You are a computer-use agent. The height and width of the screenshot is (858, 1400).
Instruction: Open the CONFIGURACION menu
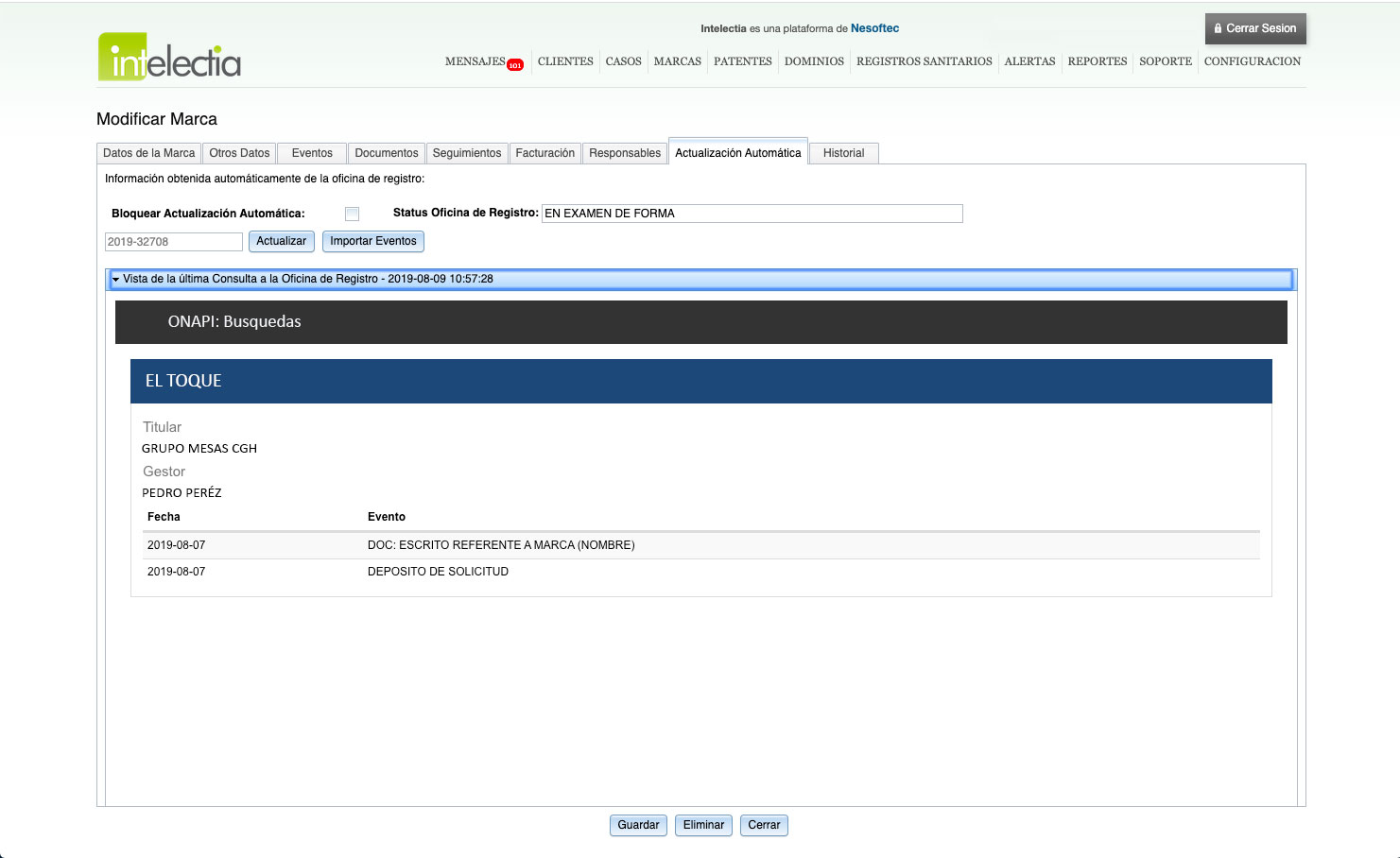pyautogui.click(x=1252, y=61)
